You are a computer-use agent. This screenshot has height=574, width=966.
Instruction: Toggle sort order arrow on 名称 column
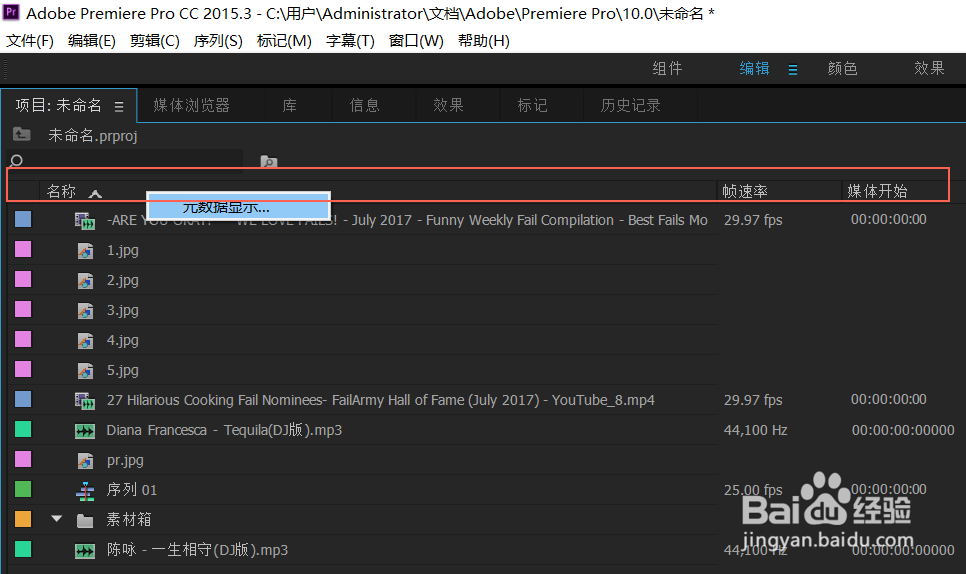[95, 193]
